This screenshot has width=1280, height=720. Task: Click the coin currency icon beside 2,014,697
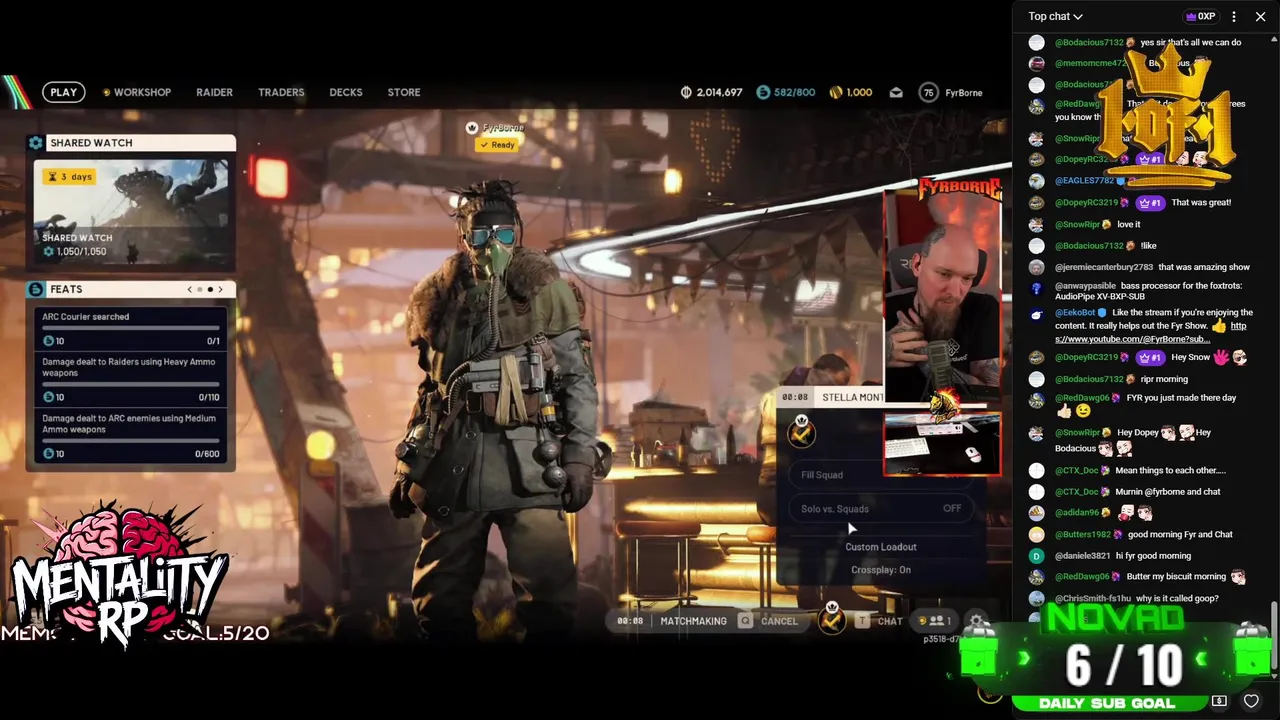point(686,92)
